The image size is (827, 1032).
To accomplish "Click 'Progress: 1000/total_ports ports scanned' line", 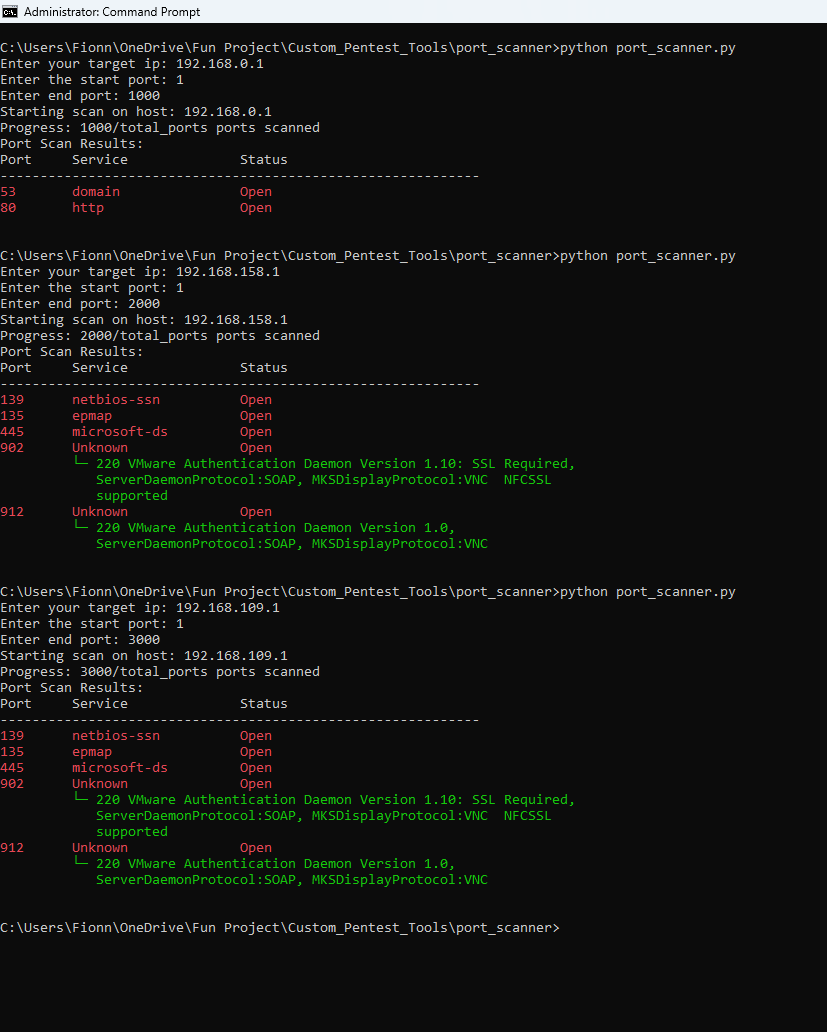I will [x=160, y=128].
